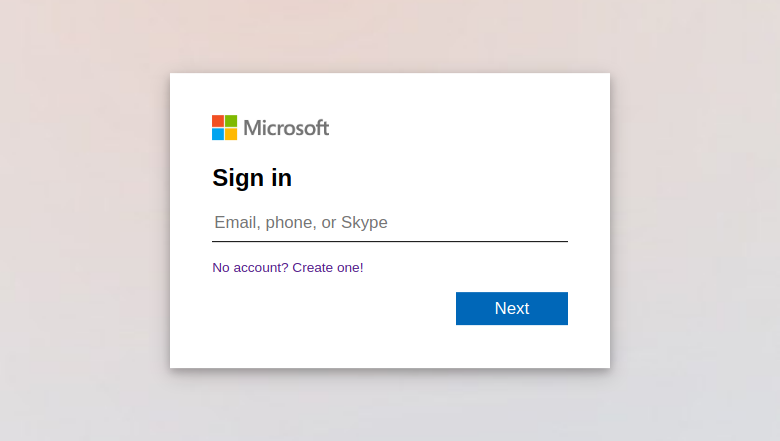The image size is (780, 441).
Task: Click the yellow square of the Microsoft logo
Action: (x=231, y=134)
